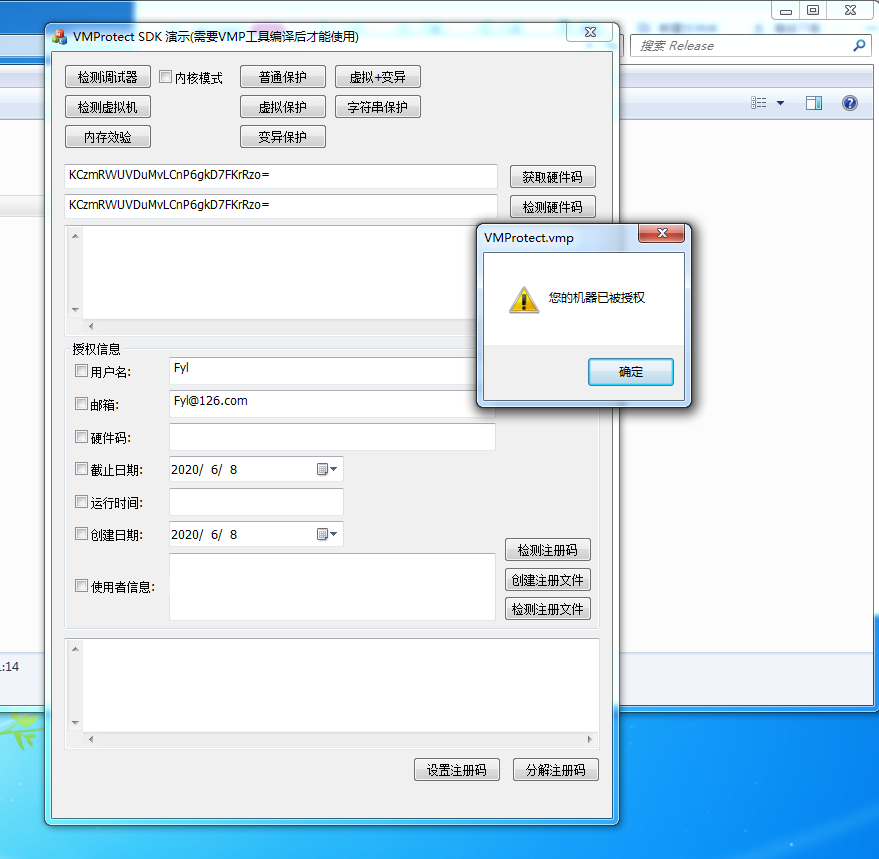Close the VMProtect.vmp message box
This screenshot has height=859, width=879.
pyautogui.click(x=661, y=233)
